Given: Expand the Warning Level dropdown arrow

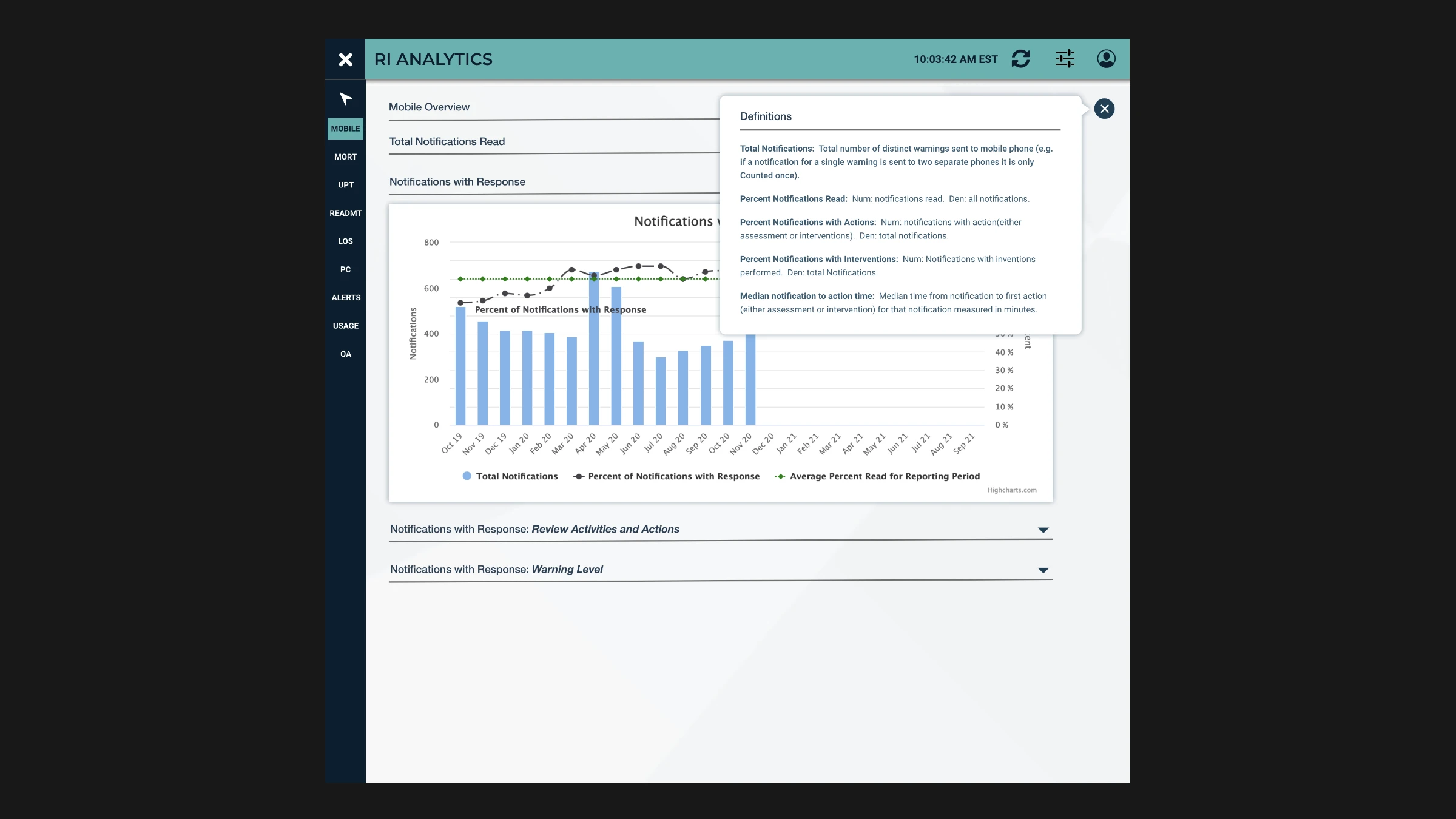Looking at the screenshot, I should pyautogui.click(x=1043, y=570).
